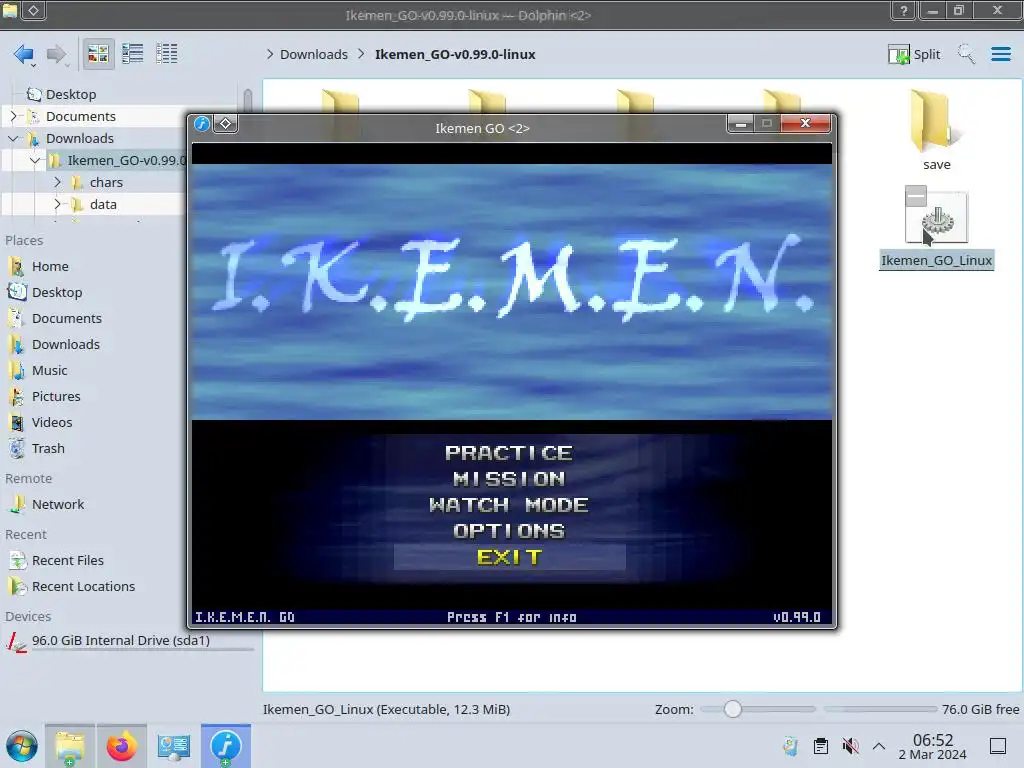Image resolution: width=1024 pixels, height=768 pixels.
Task: Choose EXIT in Ikemen menu
Action: (x=509, y=557)
